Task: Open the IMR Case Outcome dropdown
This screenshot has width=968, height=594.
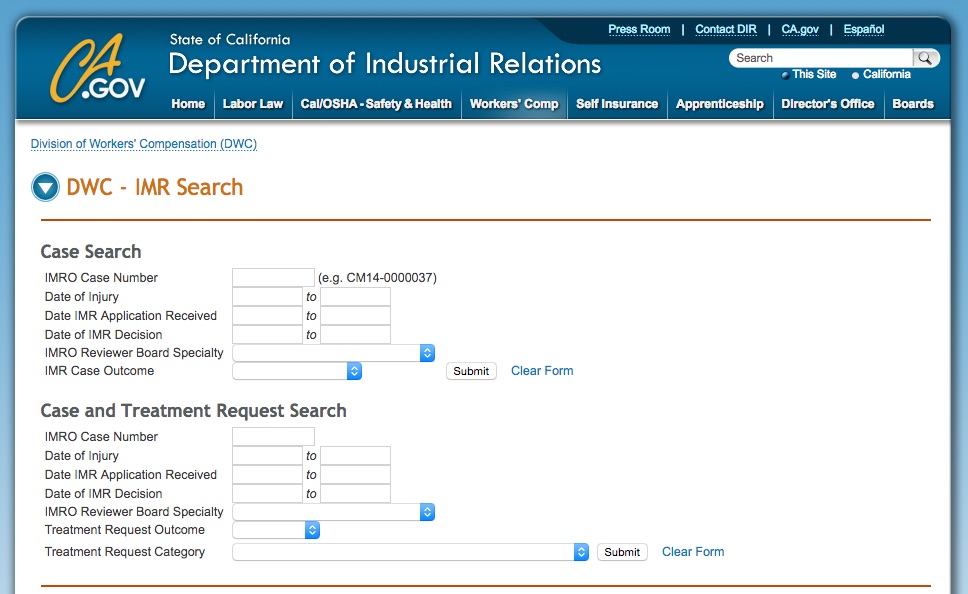Action: pyautogui.click(x=297, y=371)
